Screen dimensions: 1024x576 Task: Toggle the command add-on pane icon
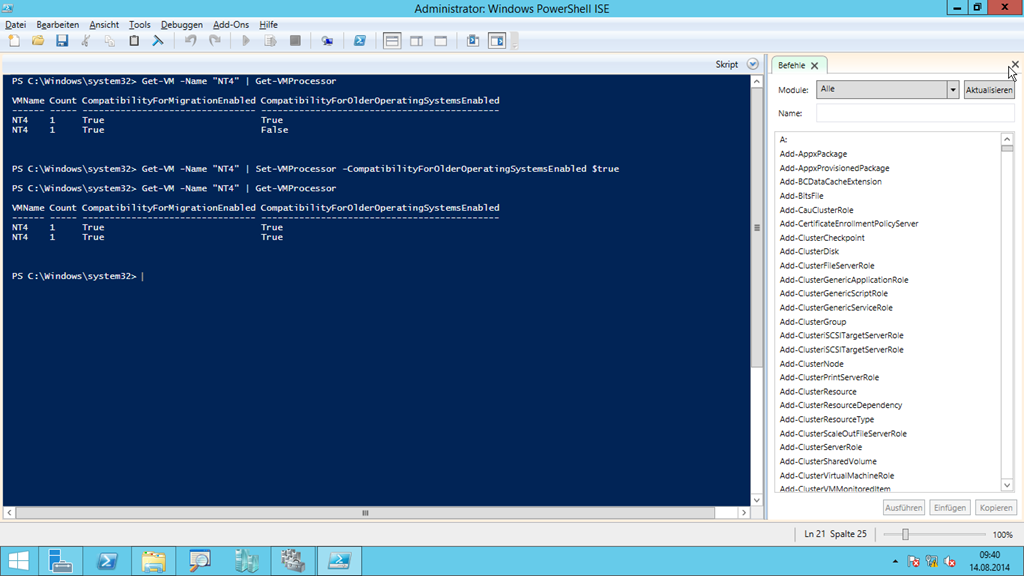pos(497,41)
